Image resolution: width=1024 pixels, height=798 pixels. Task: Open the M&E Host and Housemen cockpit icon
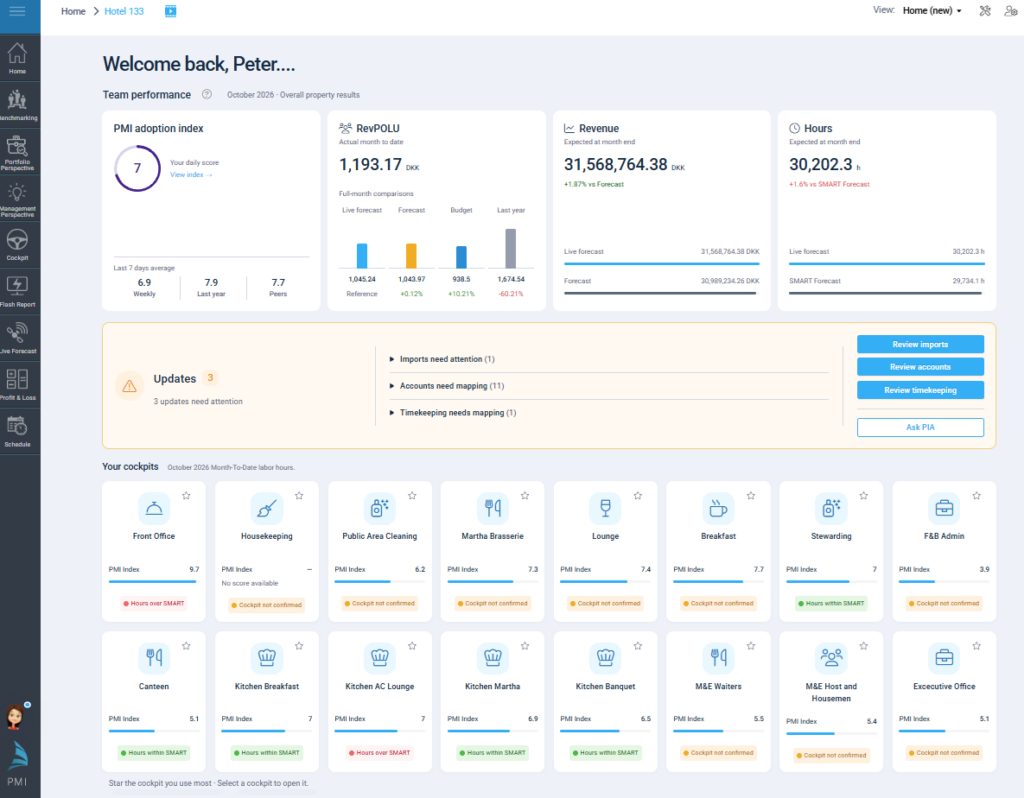[831, 657]
